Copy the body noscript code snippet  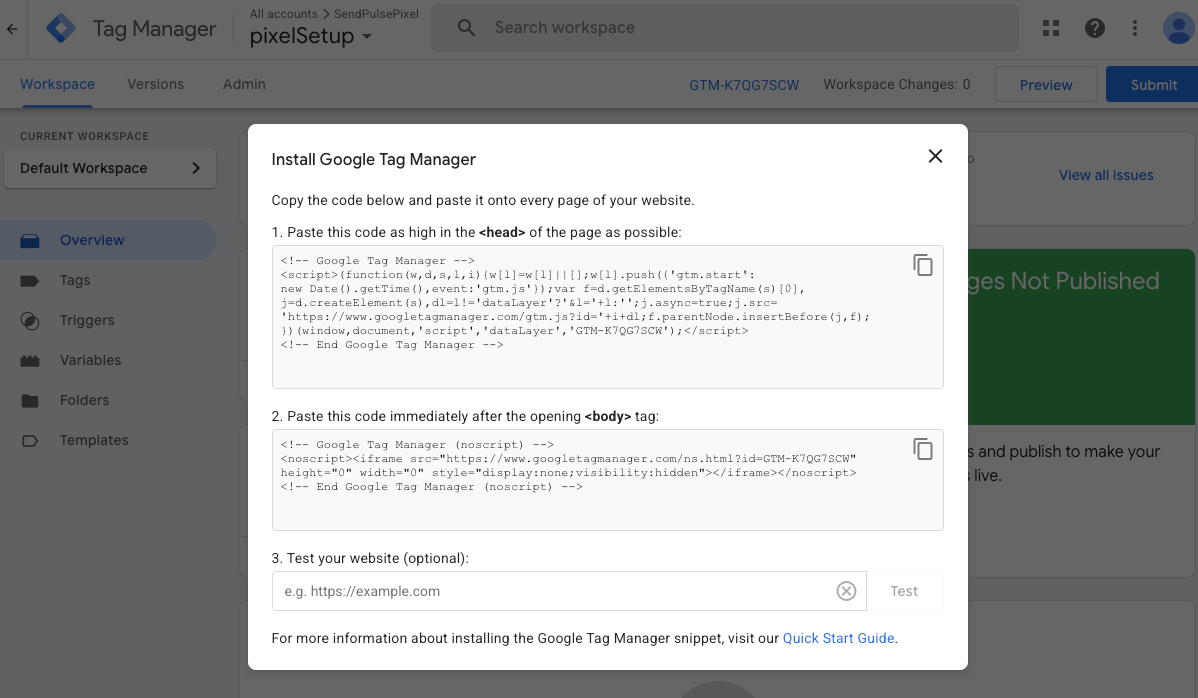click(923, 449)
